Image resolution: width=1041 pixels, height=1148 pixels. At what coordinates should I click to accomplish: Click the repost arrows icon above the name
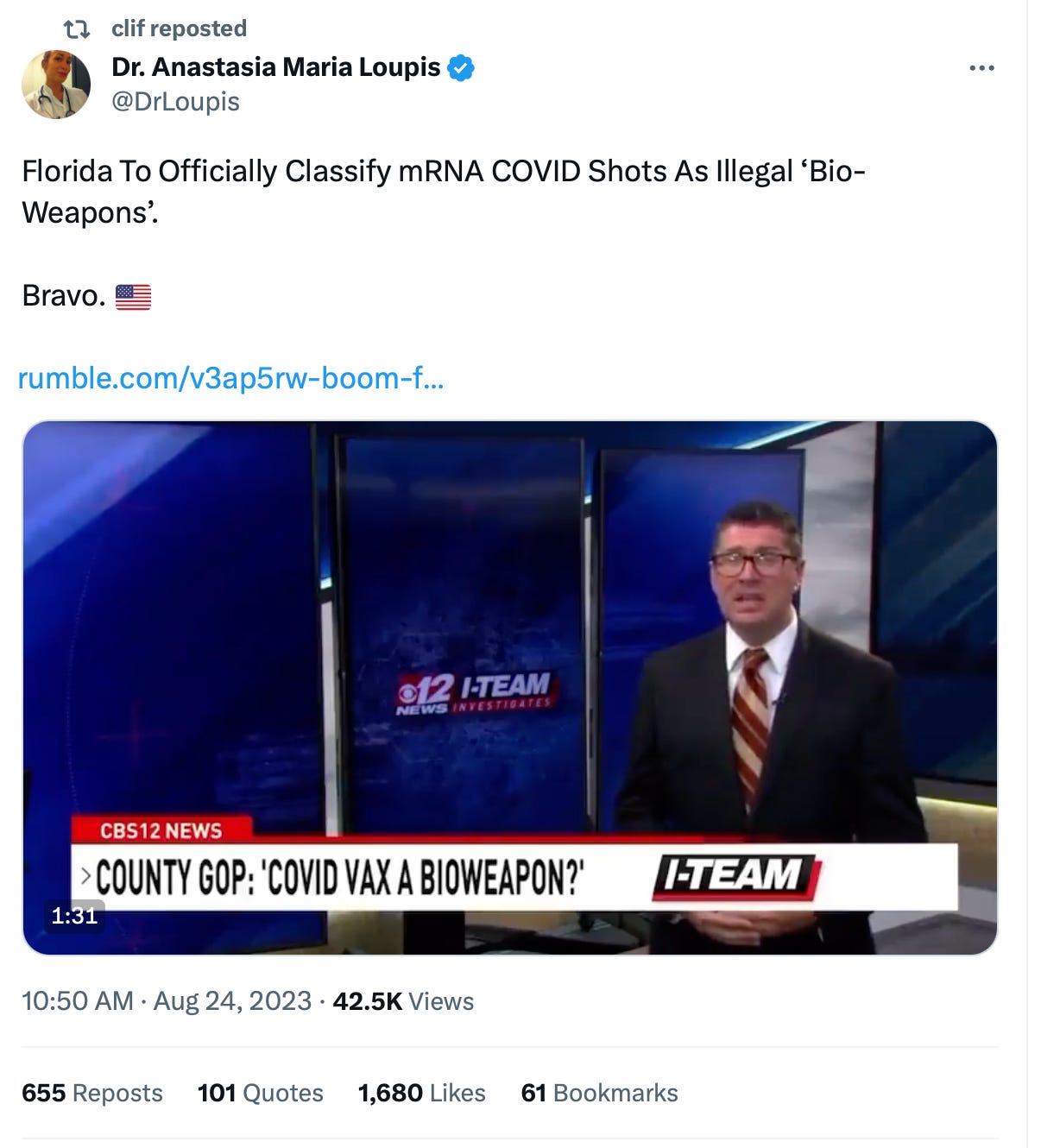(77, 29)
